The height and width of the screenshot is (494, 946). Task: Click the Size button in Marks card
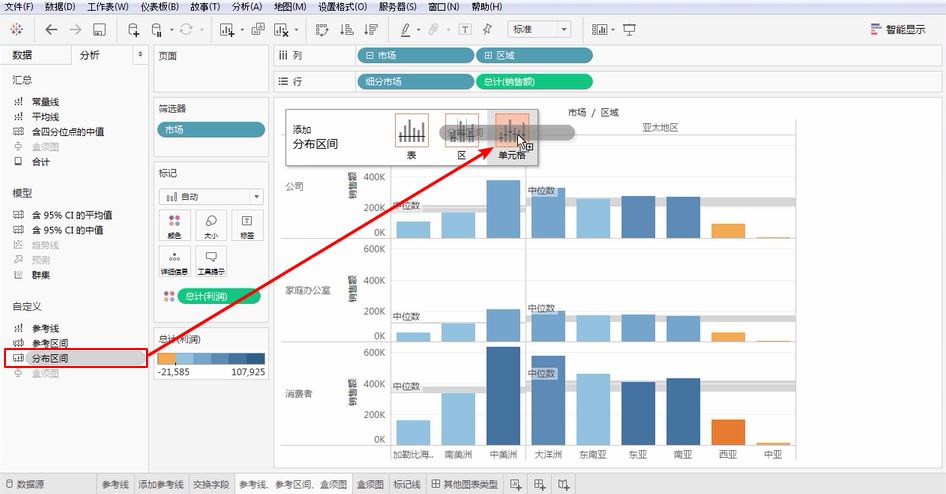(210, 225)
